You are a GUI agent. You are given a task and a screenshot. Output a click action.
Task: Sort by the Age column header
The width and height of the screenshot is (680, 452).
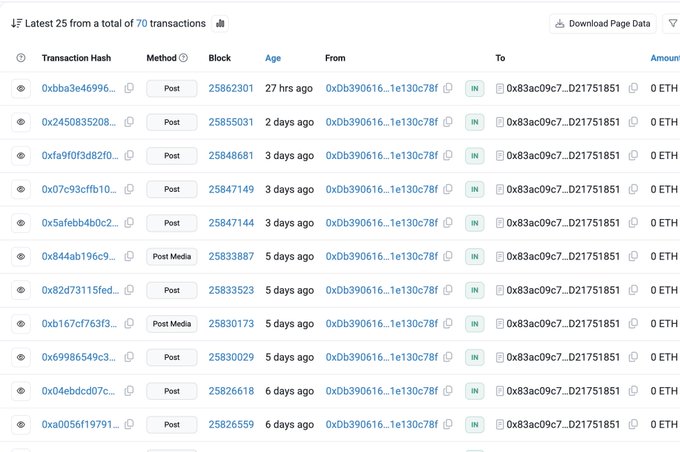273,58
